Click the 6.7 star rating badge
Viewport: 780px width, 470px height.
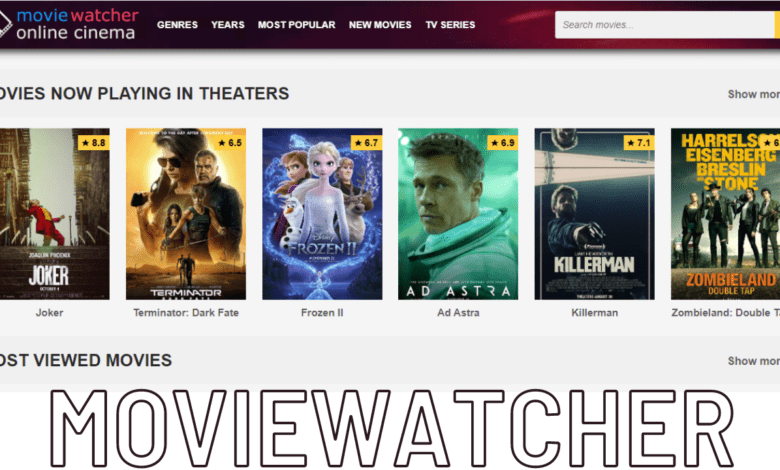367,143
